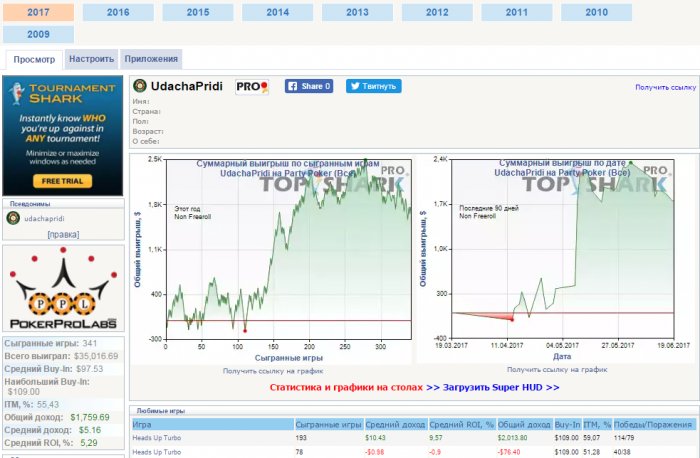Sort table by Средний ROI, % column
700x458 pixels.
[462, 425]
